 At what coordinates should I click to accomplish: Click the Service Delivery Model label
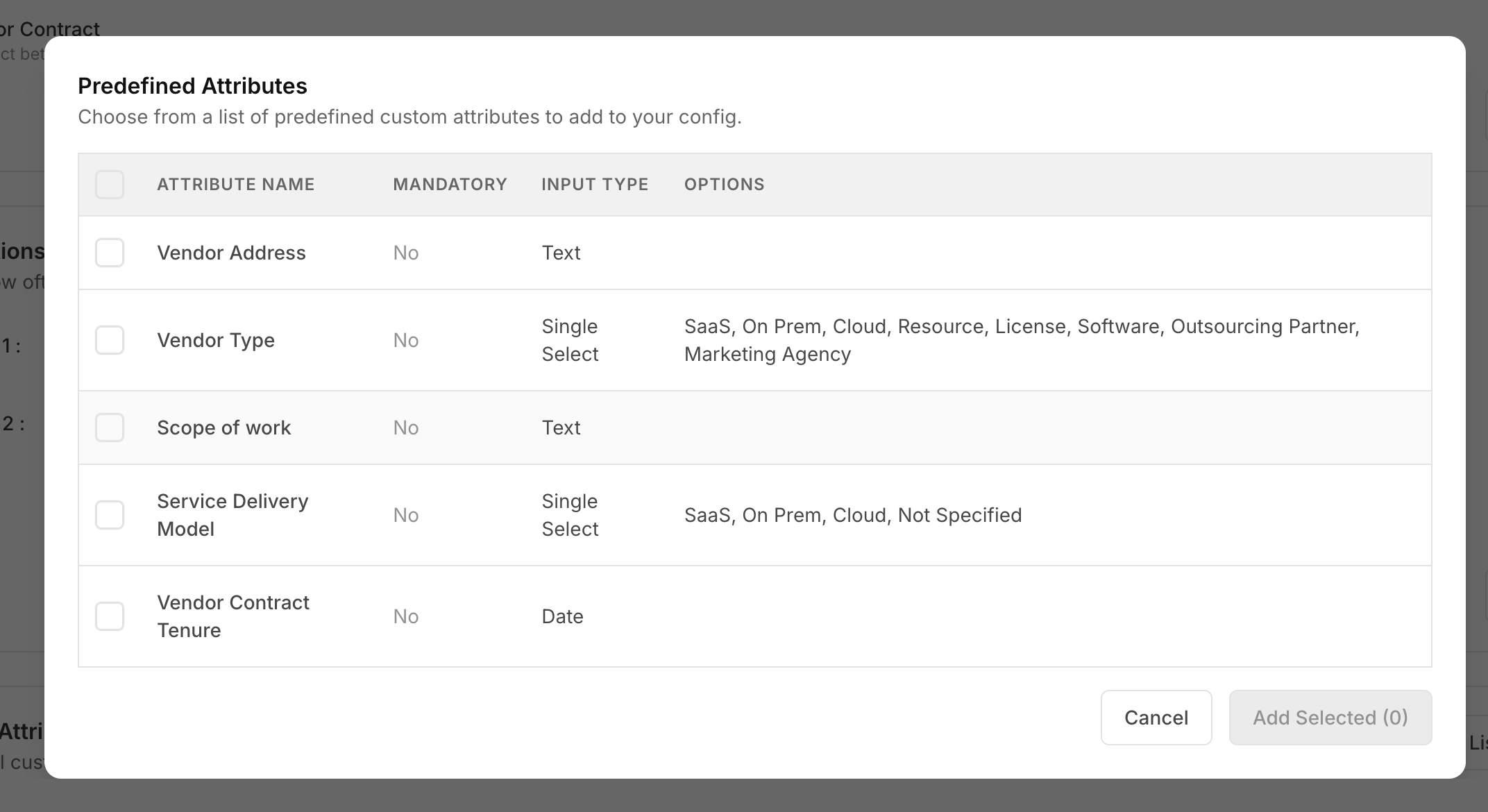[232, 515]
